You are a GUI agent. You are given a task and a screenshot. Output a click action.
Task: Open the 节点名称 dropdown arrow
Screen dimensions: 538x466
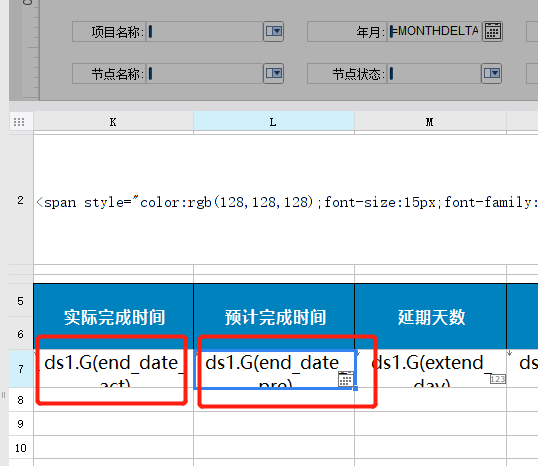pos(273,73)
